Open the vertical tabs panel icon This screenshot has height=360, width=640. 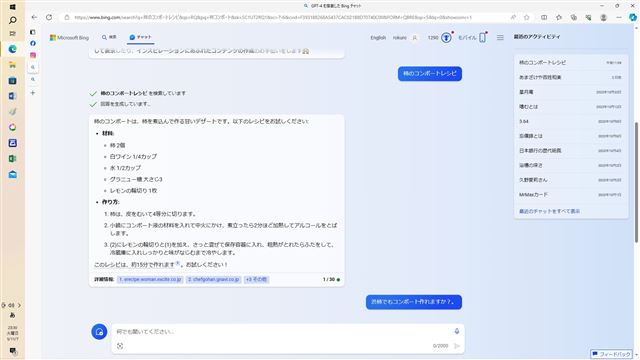33,32
